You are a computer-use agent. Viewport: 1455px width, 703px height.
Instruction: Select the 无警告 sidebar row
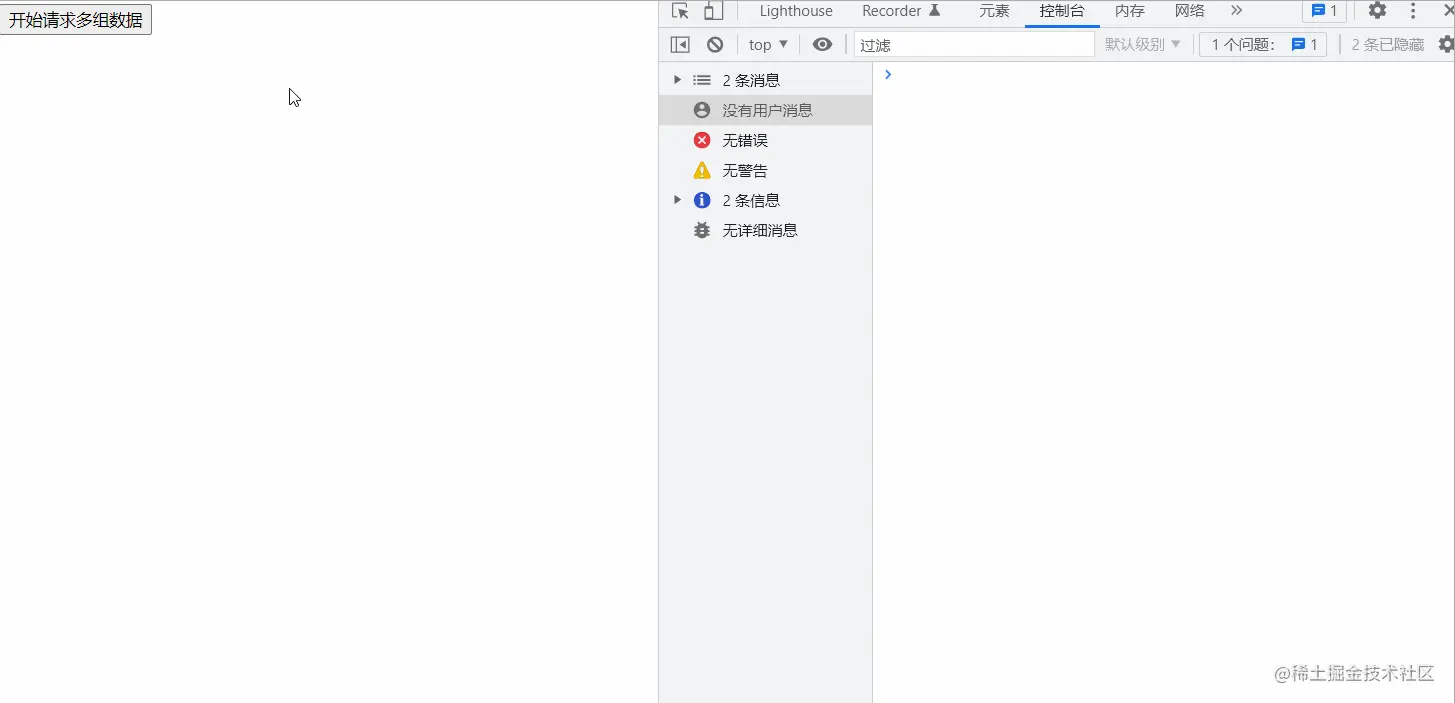[765, 170]
